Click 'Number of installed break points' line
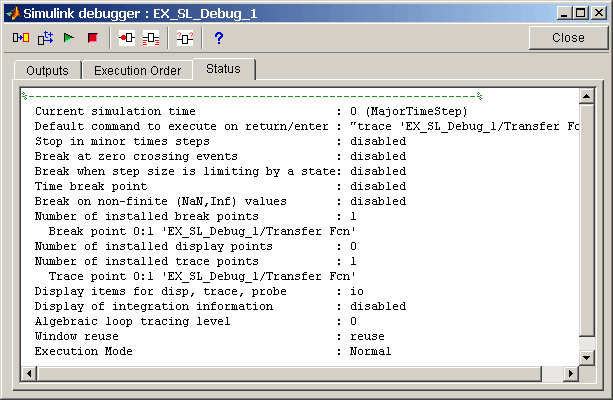Viewport: 613px width, 400px height. [x=195, y=216]
